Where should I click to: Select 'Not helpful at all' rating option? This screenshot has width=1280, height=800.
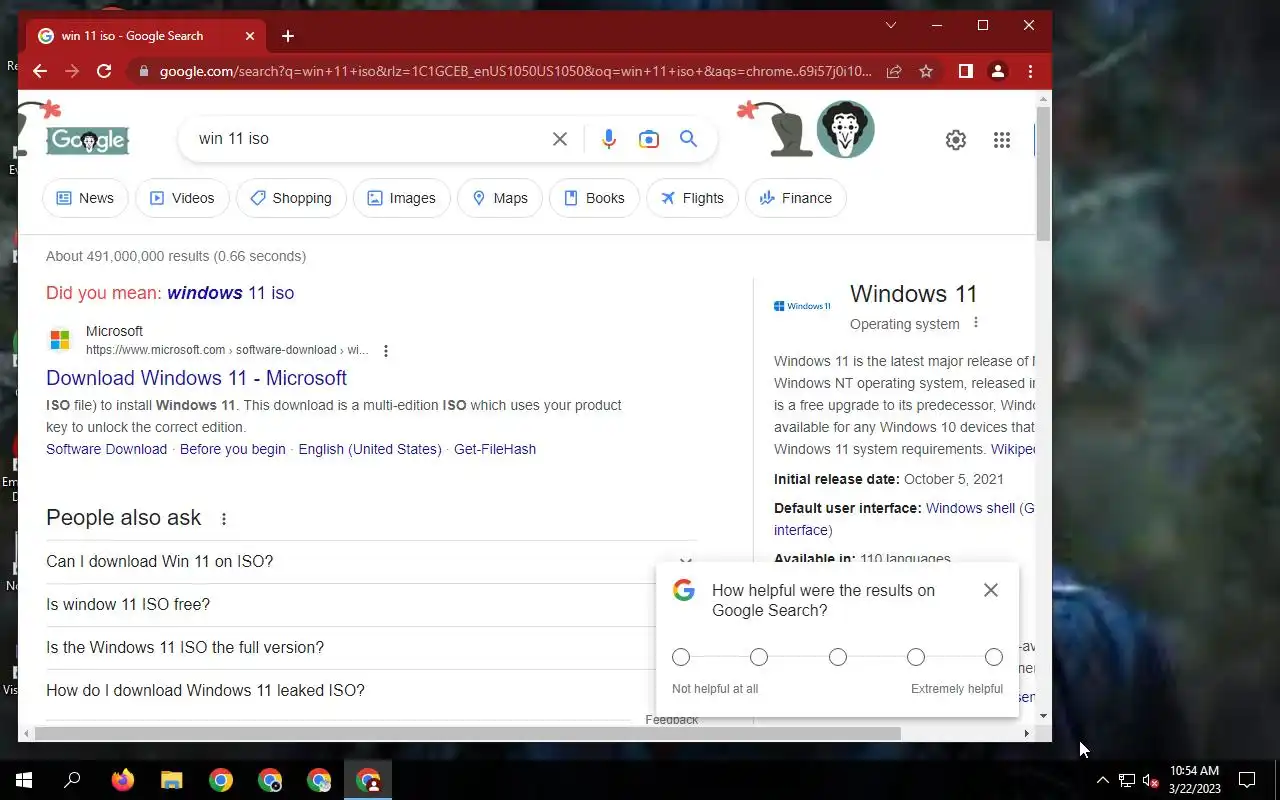click(x=681, y=657)
